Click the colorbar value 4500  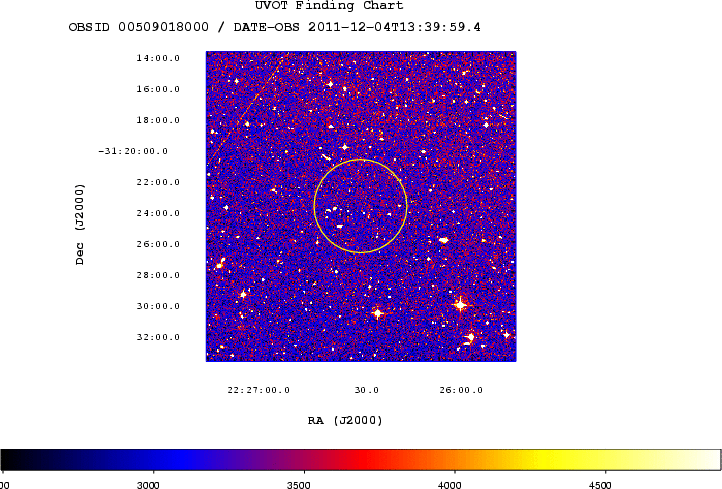click(x=600, y=485)
